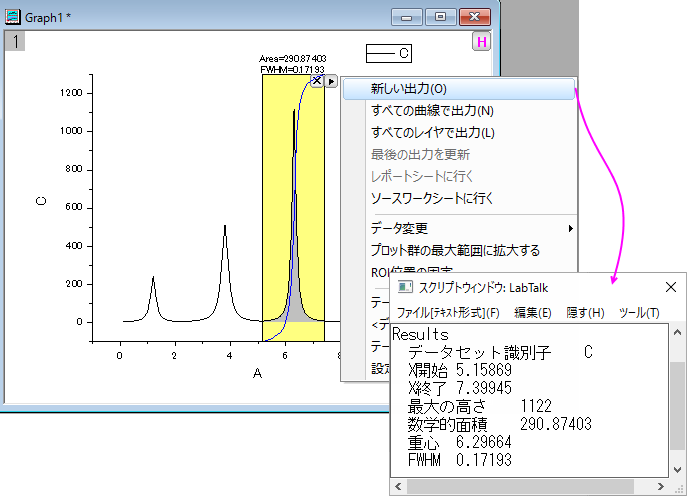The width and height of the screenshot is (687, 496).
Task: Click the vertical scrollbar down arrow
Action: [677, 470]
